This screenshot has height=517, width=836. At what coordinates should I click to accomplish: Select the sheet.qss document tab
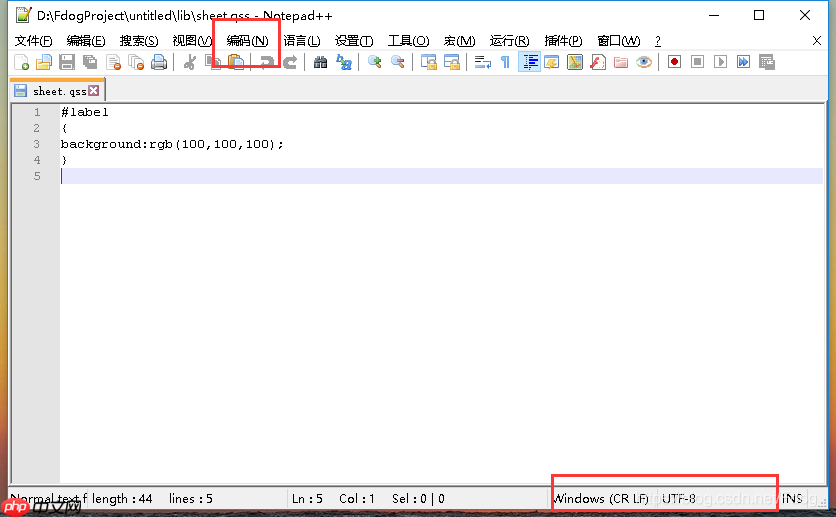coord(58,91)
